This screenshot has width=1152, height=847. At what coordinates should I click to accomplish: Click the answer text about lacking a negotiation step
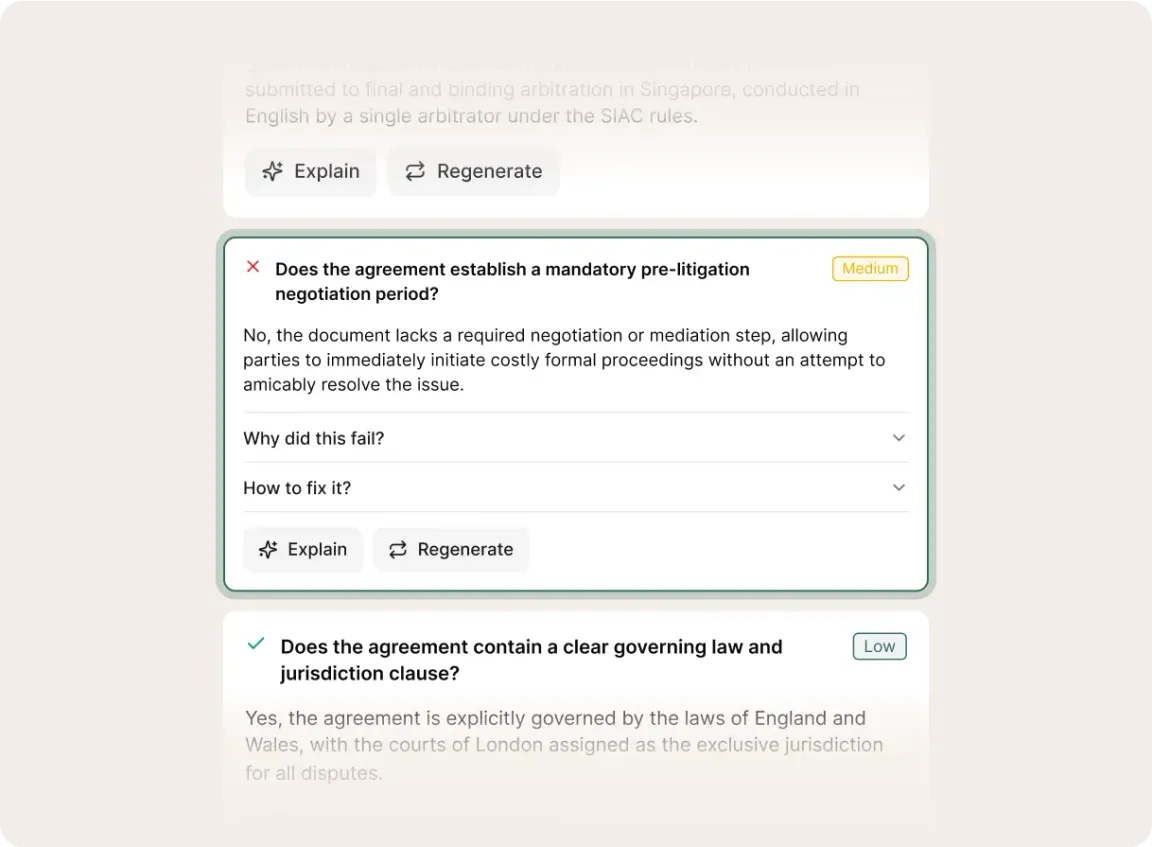click(x=564, y=360)
